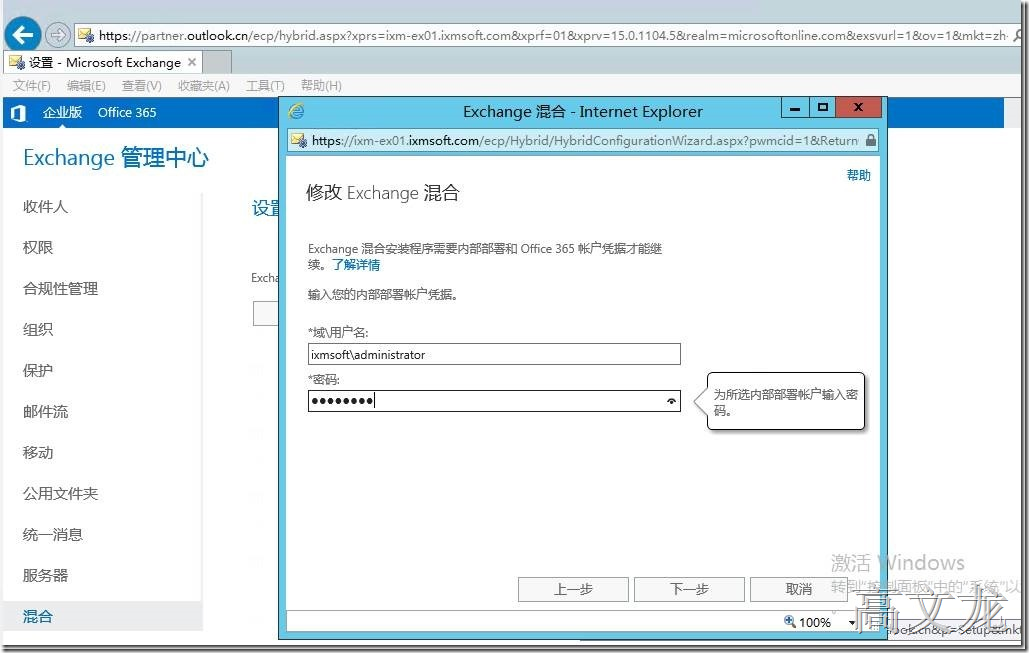
Task: Select the 设置 - Microsoft Exchange tab
Action: pyautogui.click(x=104, y=63)
